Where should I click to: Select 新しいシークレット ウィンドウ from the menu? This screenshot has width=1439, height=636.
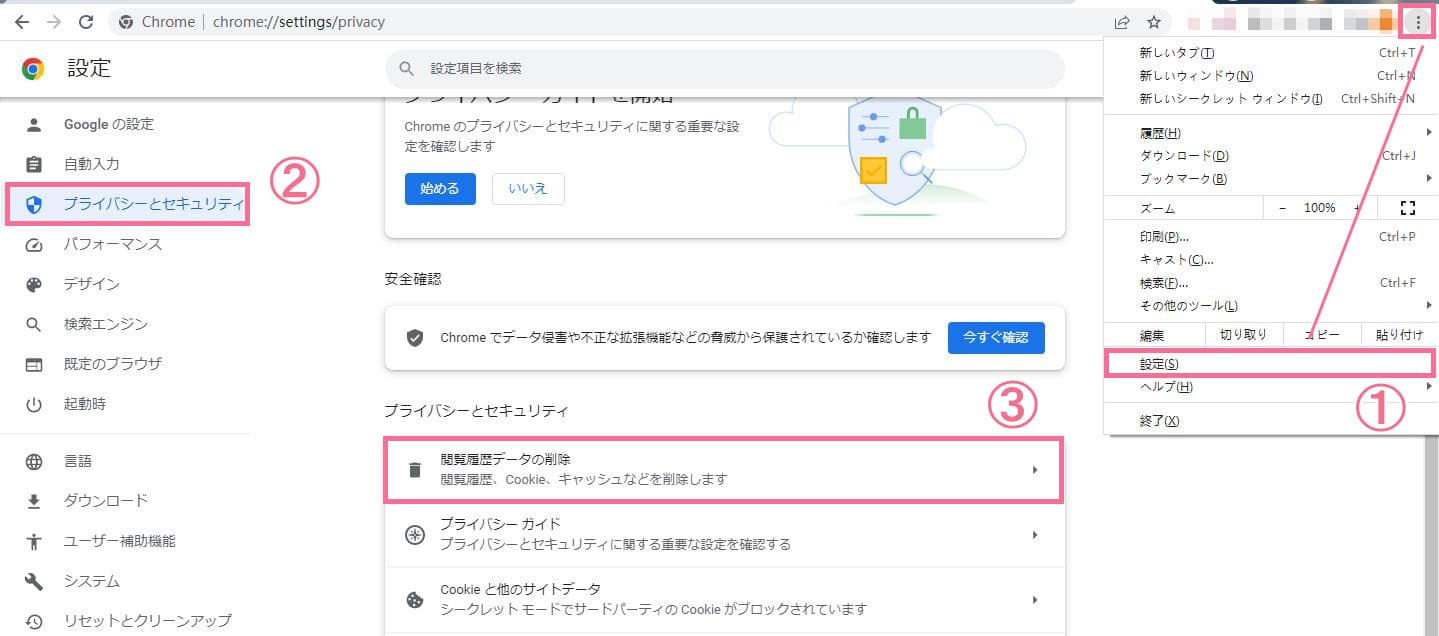tap(1270, 99)
